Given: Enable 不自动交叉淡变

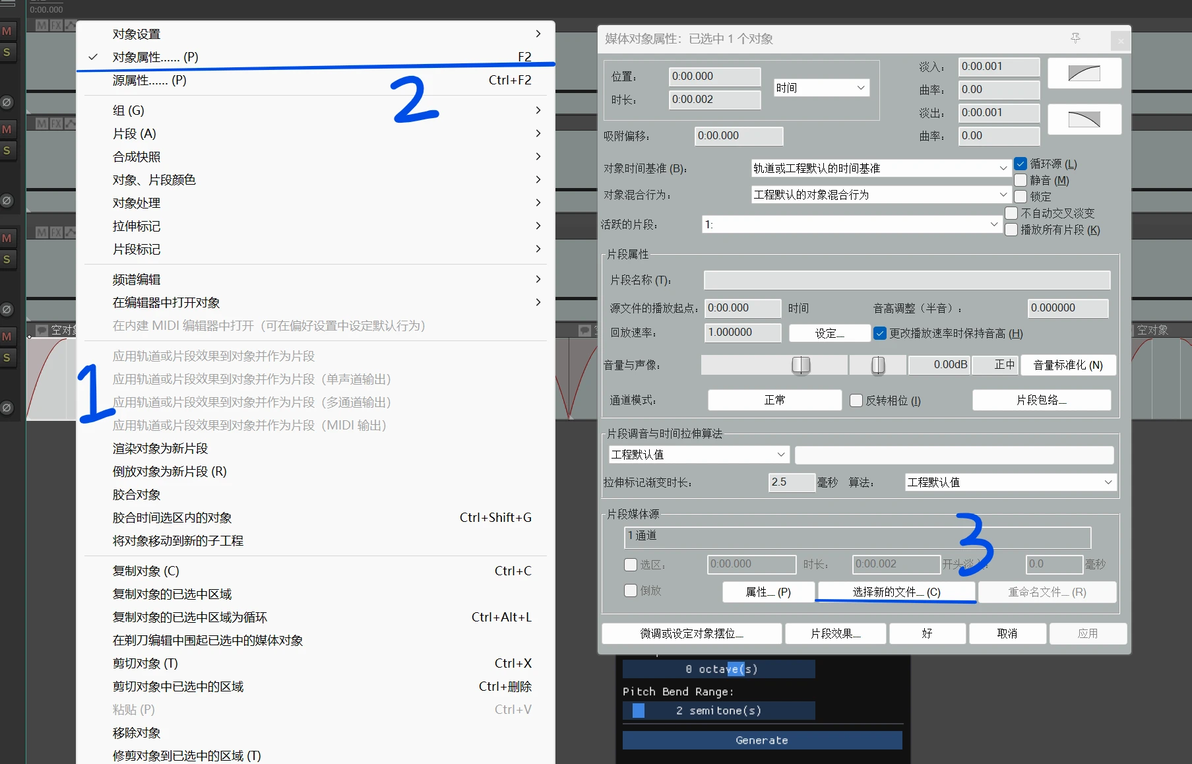Looking at the screenshot, I should click(1011, 213).
